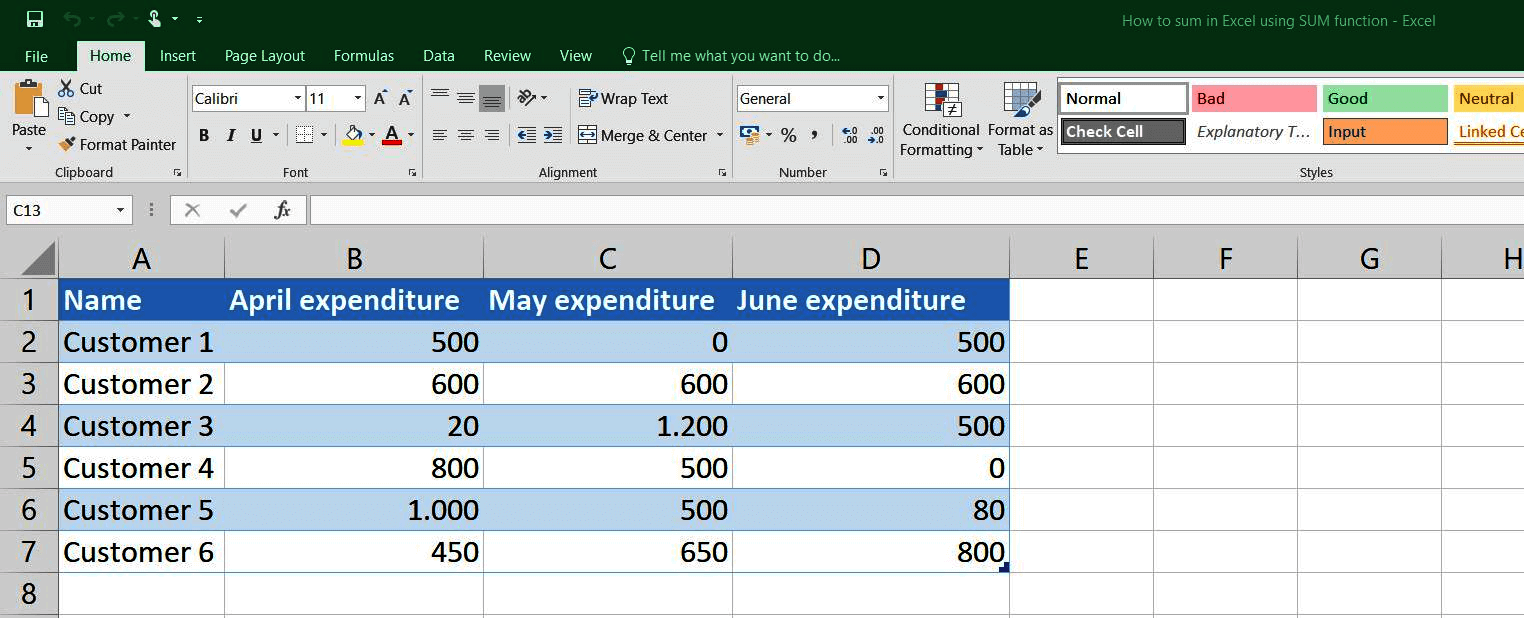Apply the Good cell style
Screen dimensions: 1524x618
pyautogui.click(x=1384, y=98)
